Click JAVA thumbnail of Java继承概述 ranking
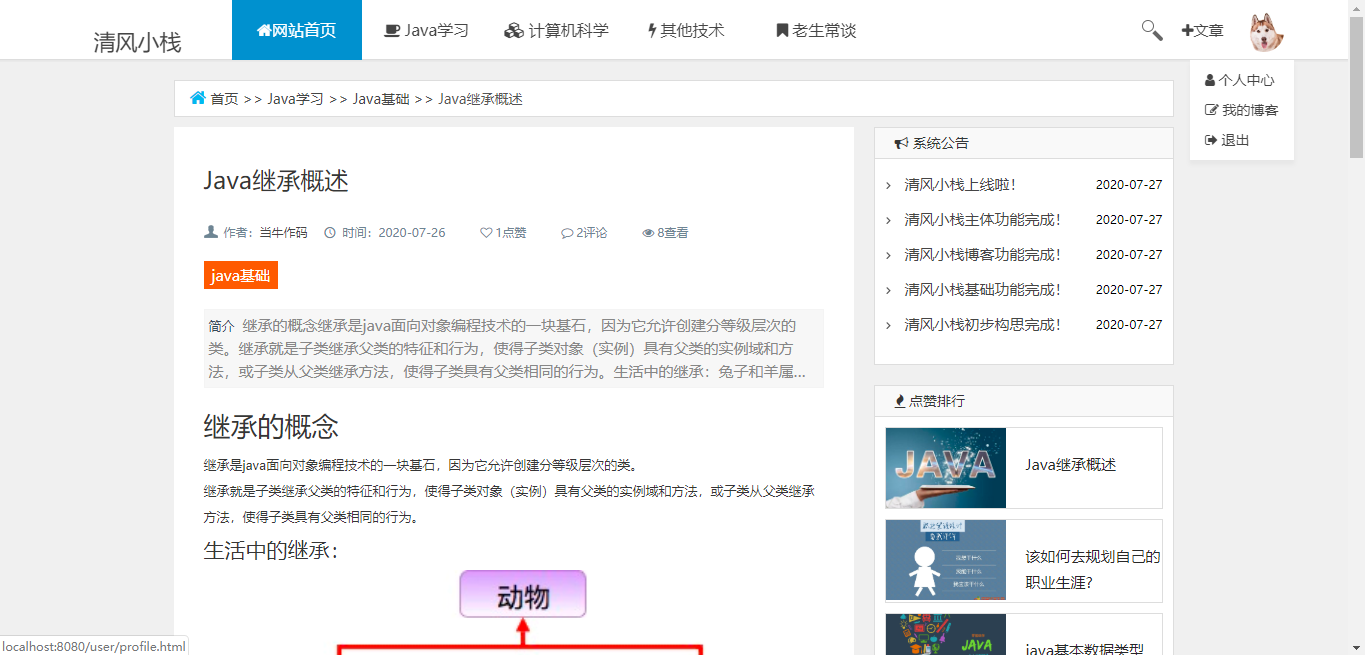Screen dimensions: 1365x655 click(946, 468)
